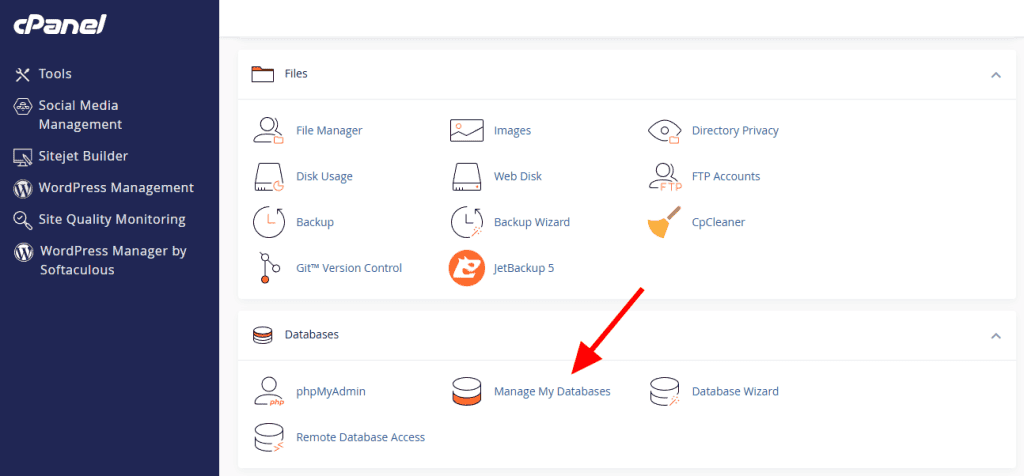Open the Database Wizard link
Viewport: 1024px width, 476px height.
point(735,392)
